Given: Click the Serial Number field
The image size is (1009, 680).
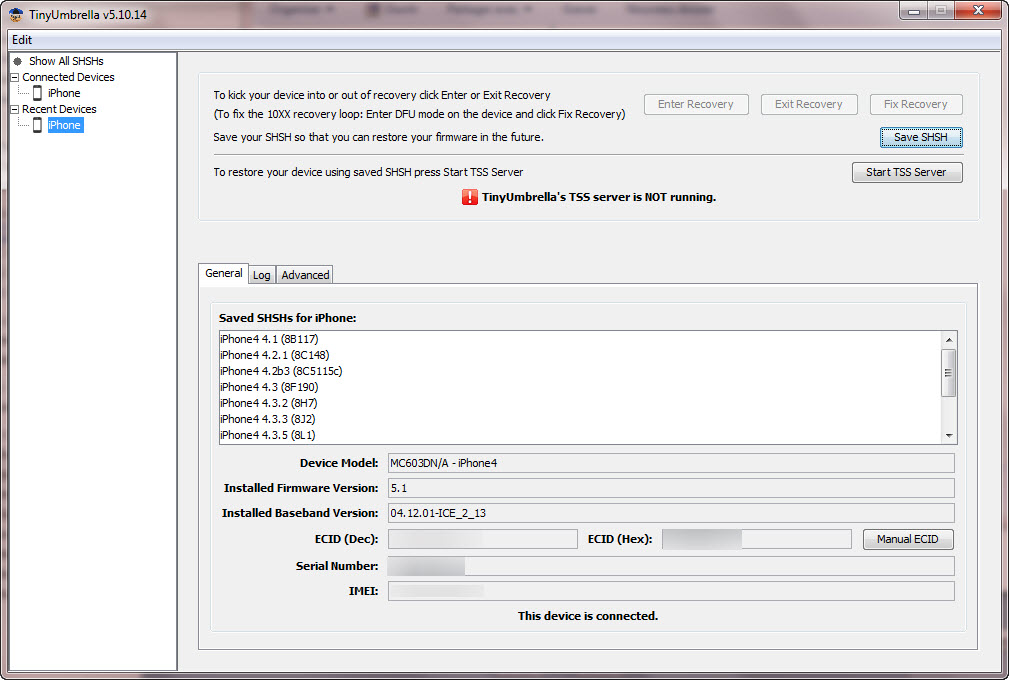Looking at the screenshot, I should pyautogui.click(x=671, y=566).
